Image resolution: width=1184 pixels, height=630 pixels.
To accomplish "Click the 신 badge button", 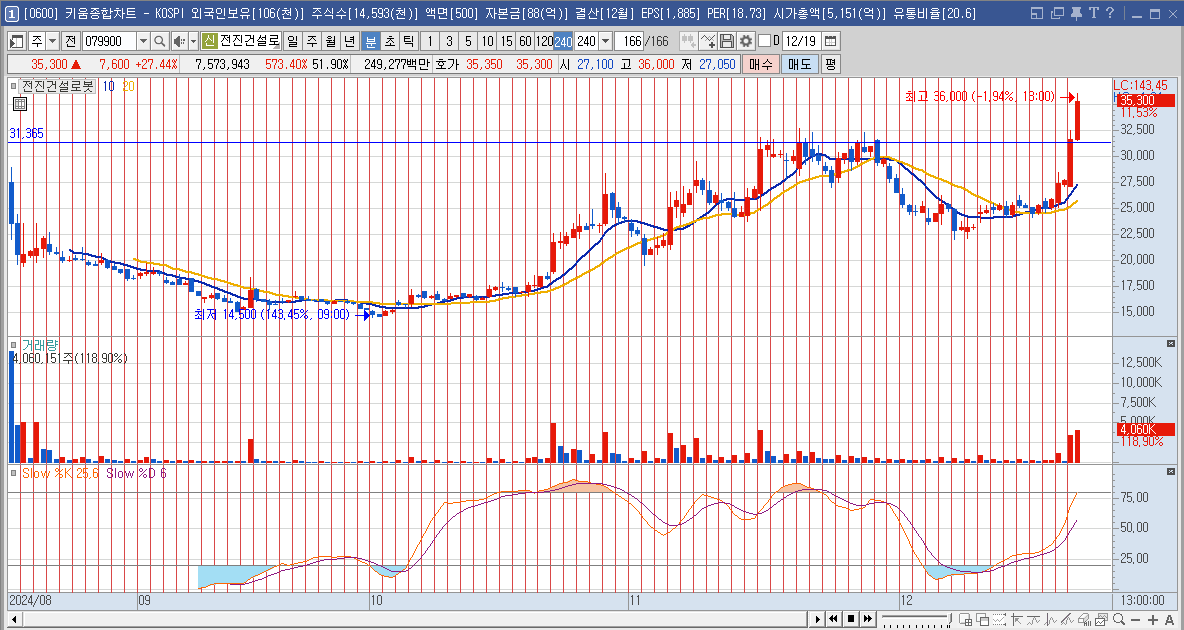I will (x=210, y=42).
